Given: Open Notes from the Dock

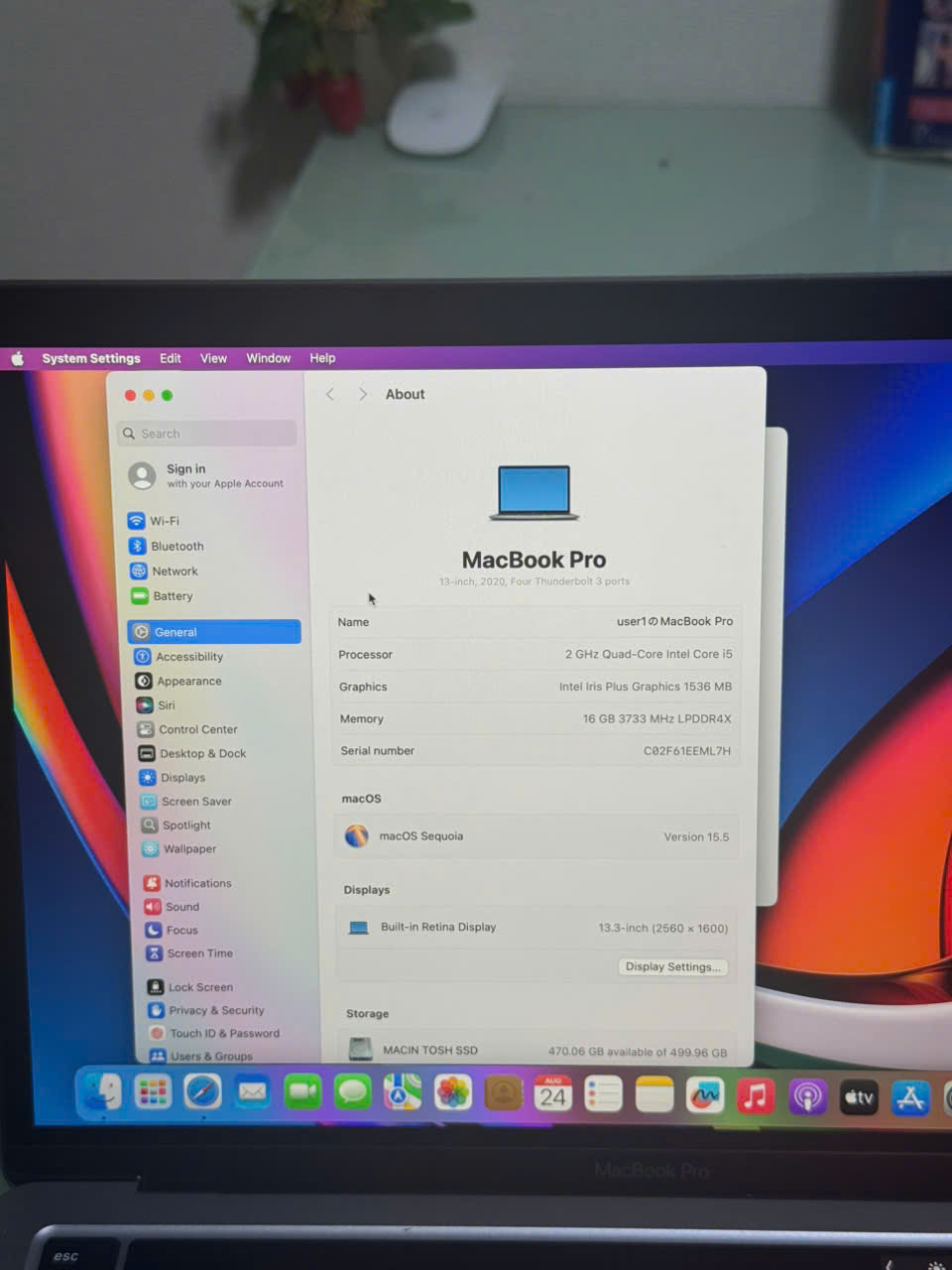Looking at the screenshot, I should coord(654,1095).
